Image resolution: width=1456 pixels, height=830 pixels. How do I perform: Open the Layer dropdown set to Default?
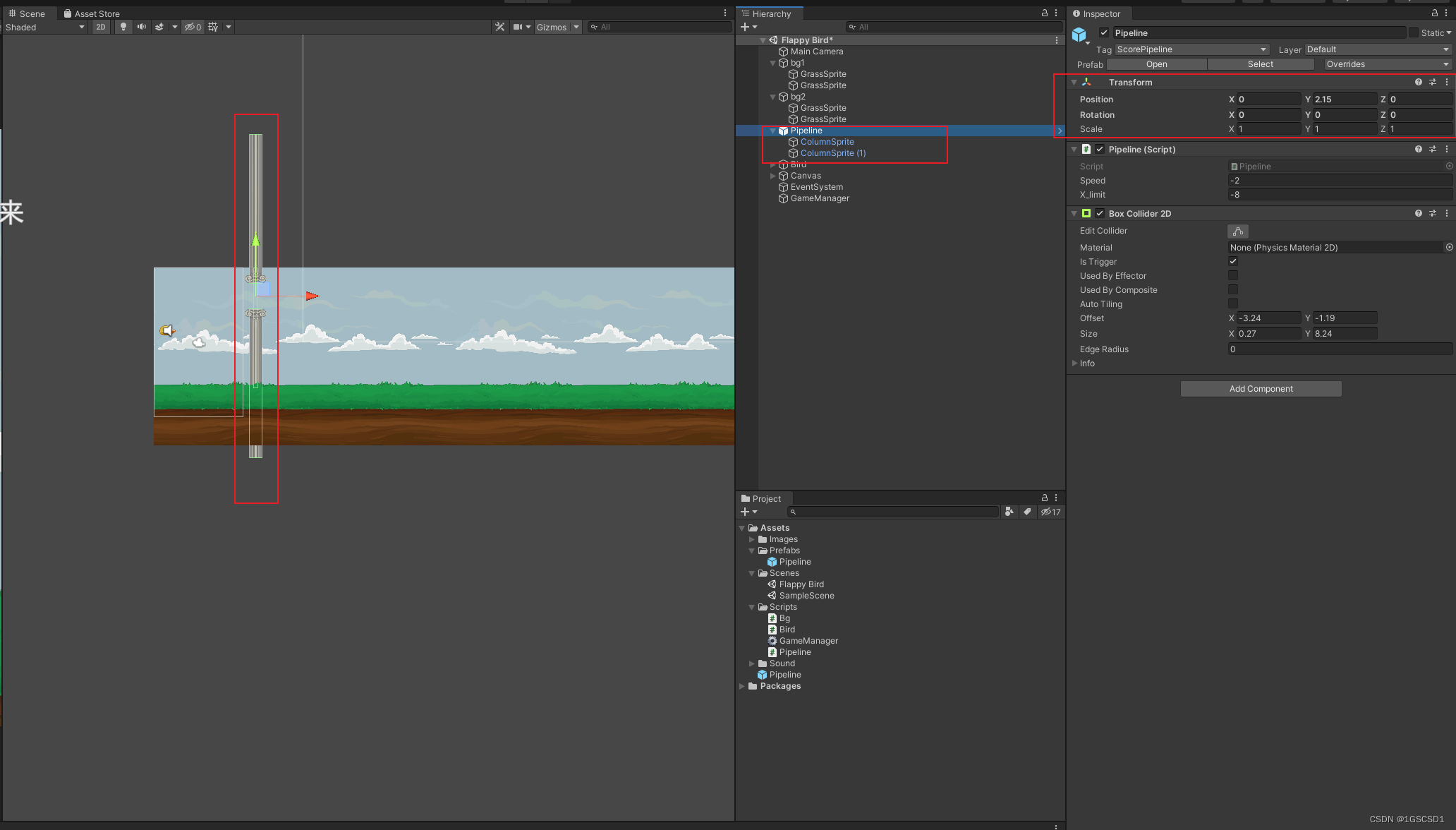(x=1376, y=49)
